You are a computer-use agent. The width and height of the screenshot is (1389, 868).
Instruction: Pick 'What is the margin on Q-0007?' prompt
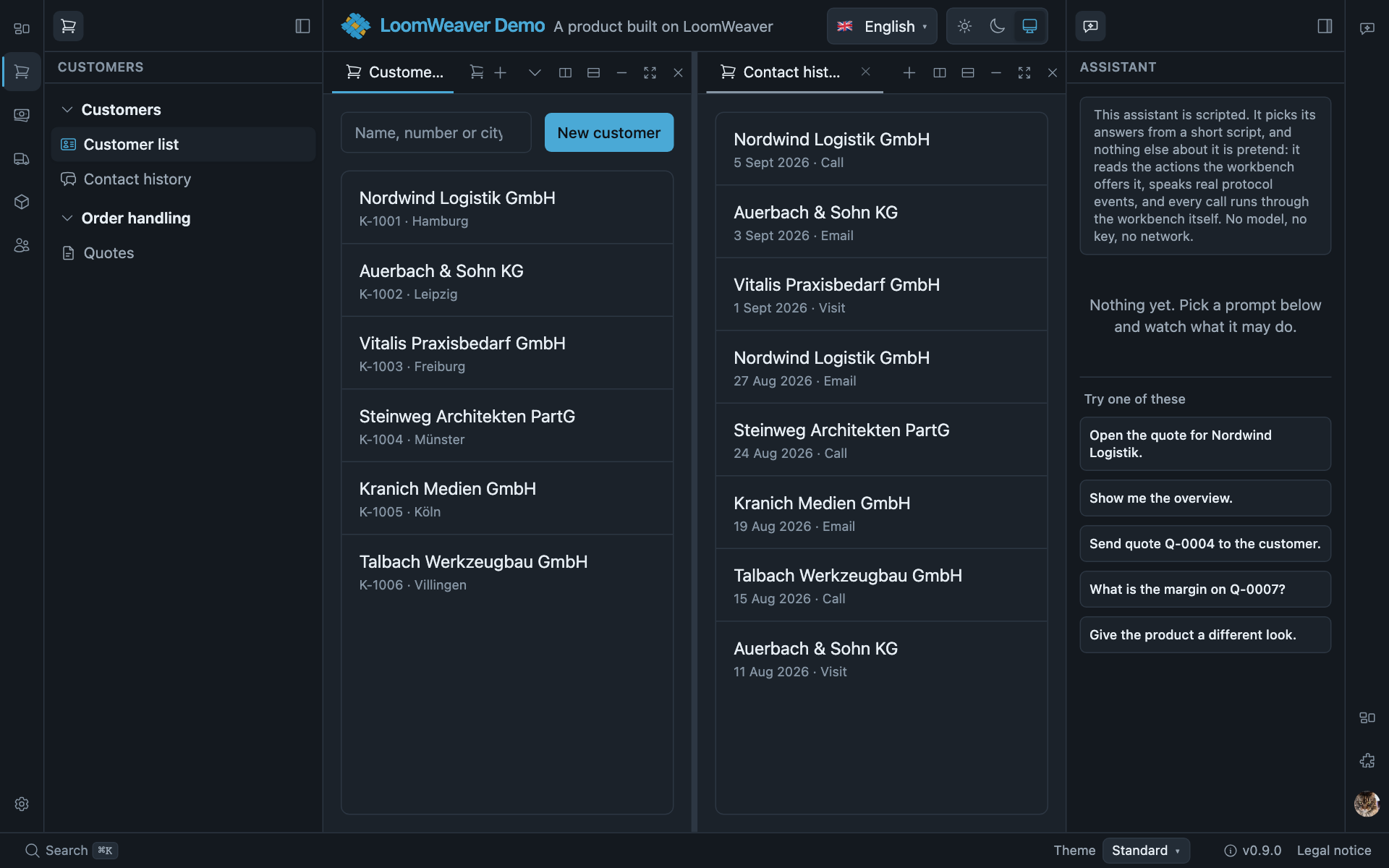(1205, 589)
